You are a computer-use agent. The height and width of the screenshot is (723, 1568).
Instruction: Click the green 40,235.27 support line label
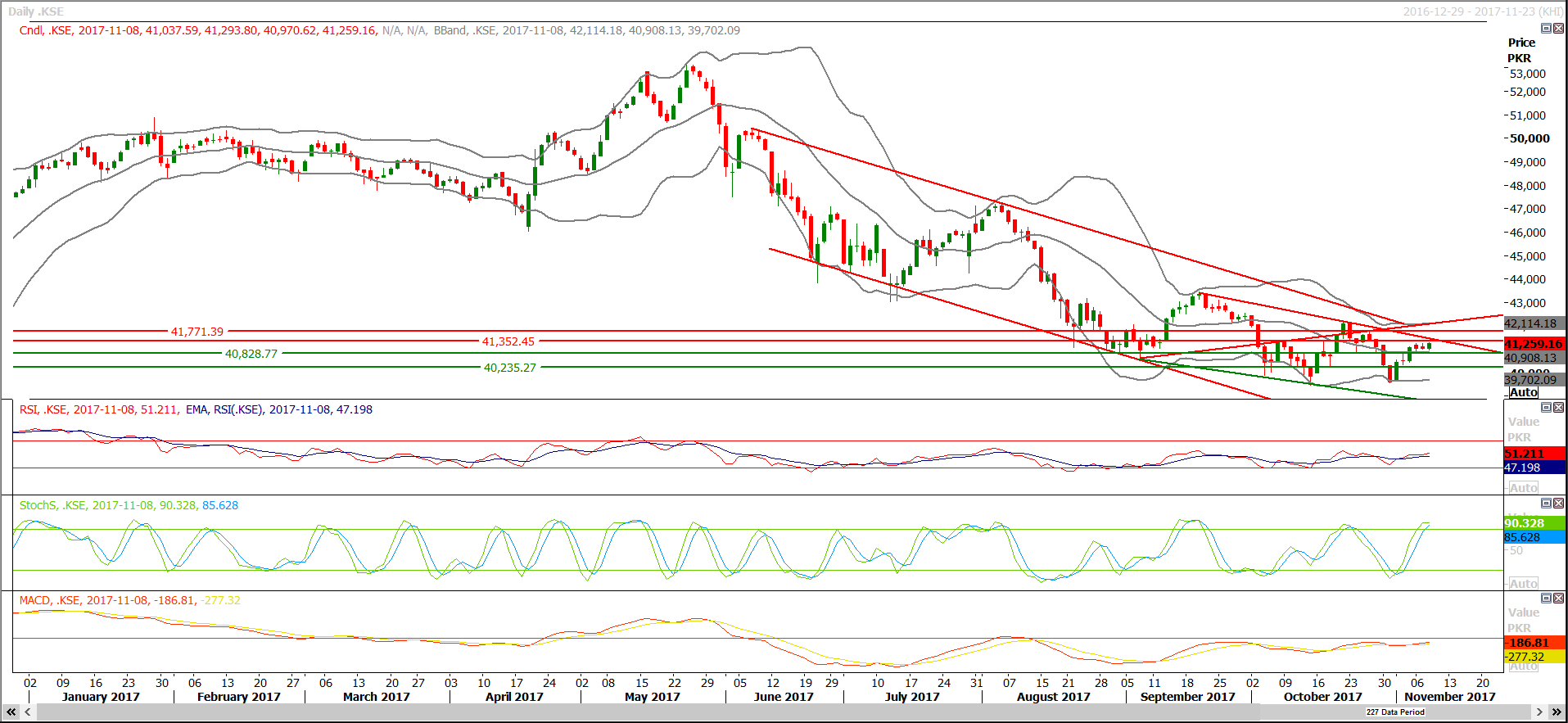coord(509,368)
